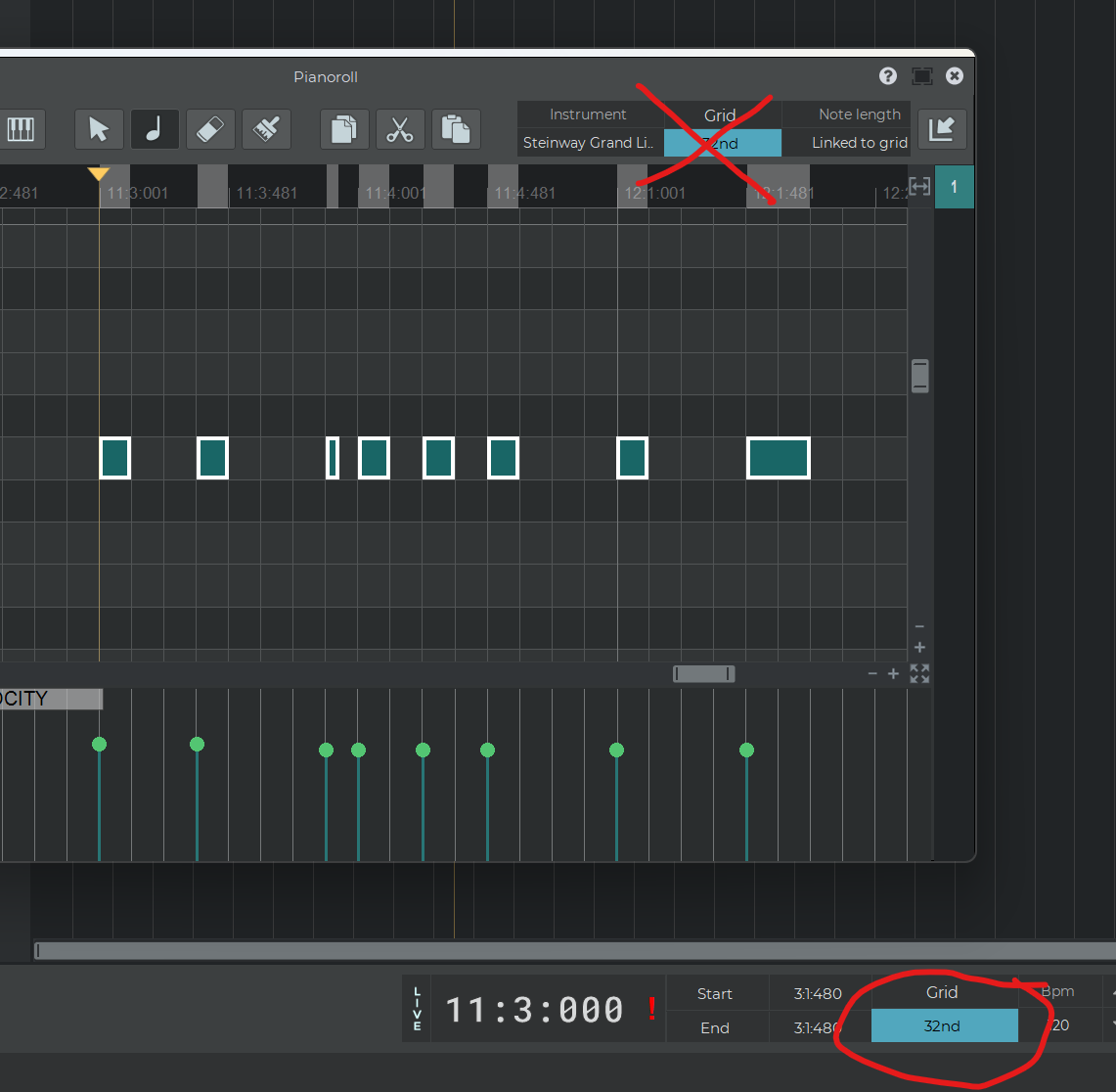Click the teal pattern tab labeled 1
The height and width of the screenshot is (1092, 1116).
pyautogui.click(x=954, y=186)
